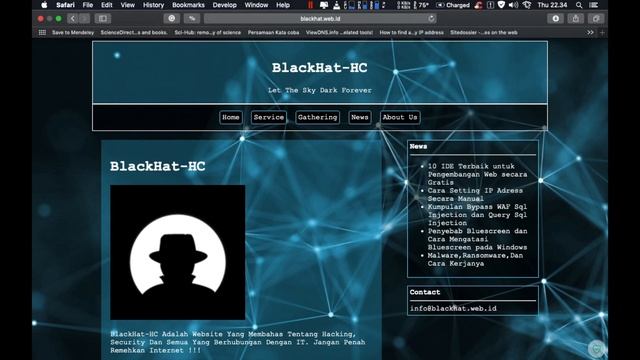Click the Thu 22.34 clock
Screen dimensions: 640x360
552,5
